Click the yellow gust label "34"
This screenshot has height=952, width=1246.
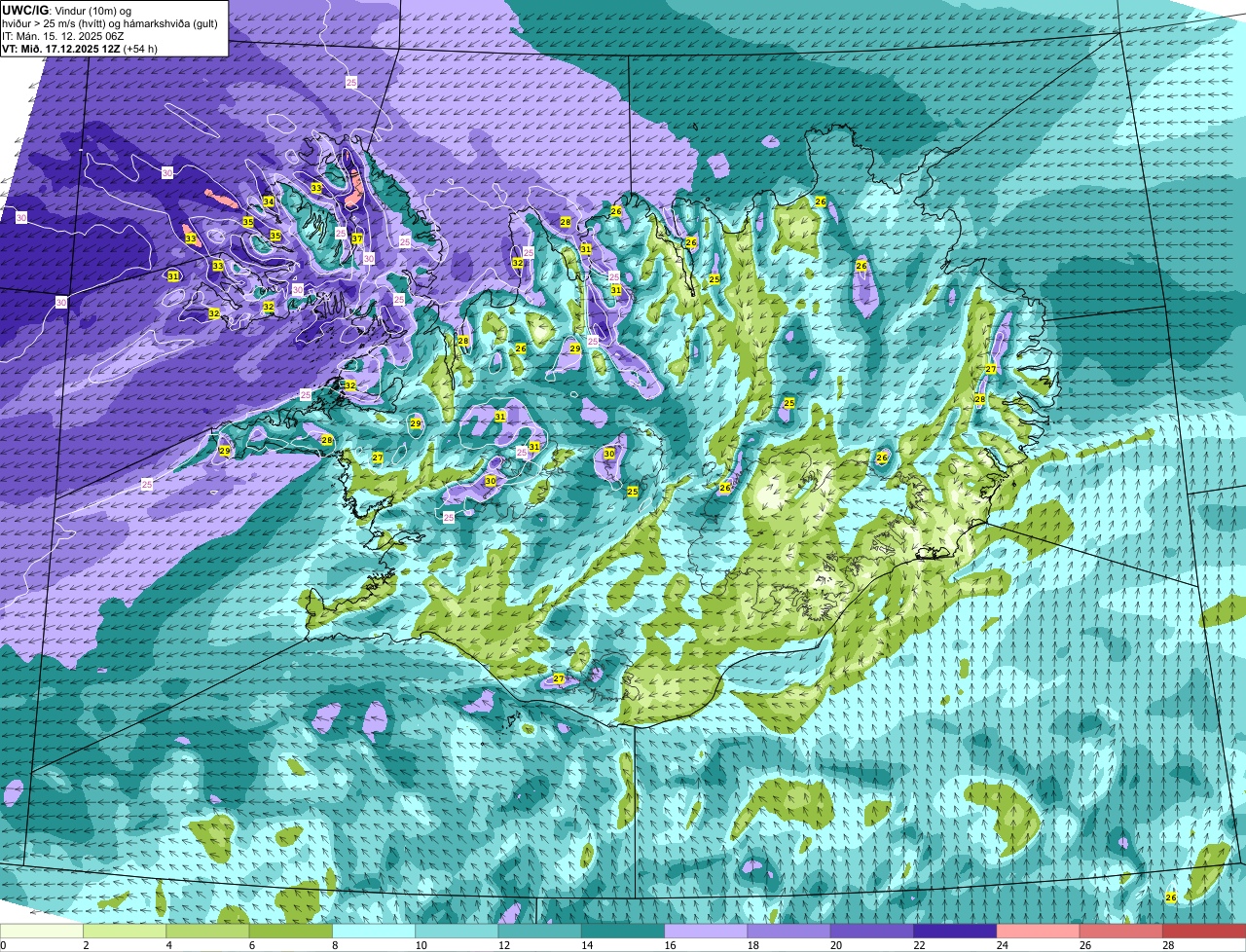click(269, 201)
